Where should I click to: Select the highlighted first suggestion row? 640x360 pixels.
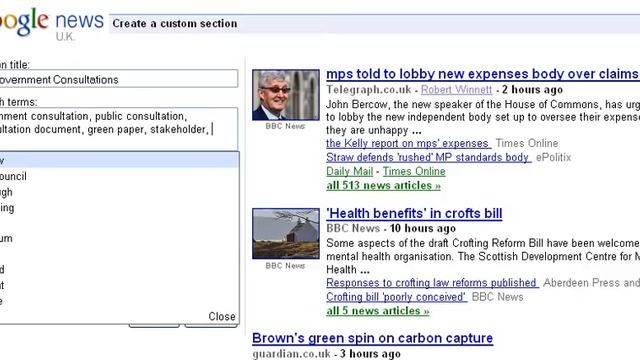pyautogui.click(x=119, y=160)
